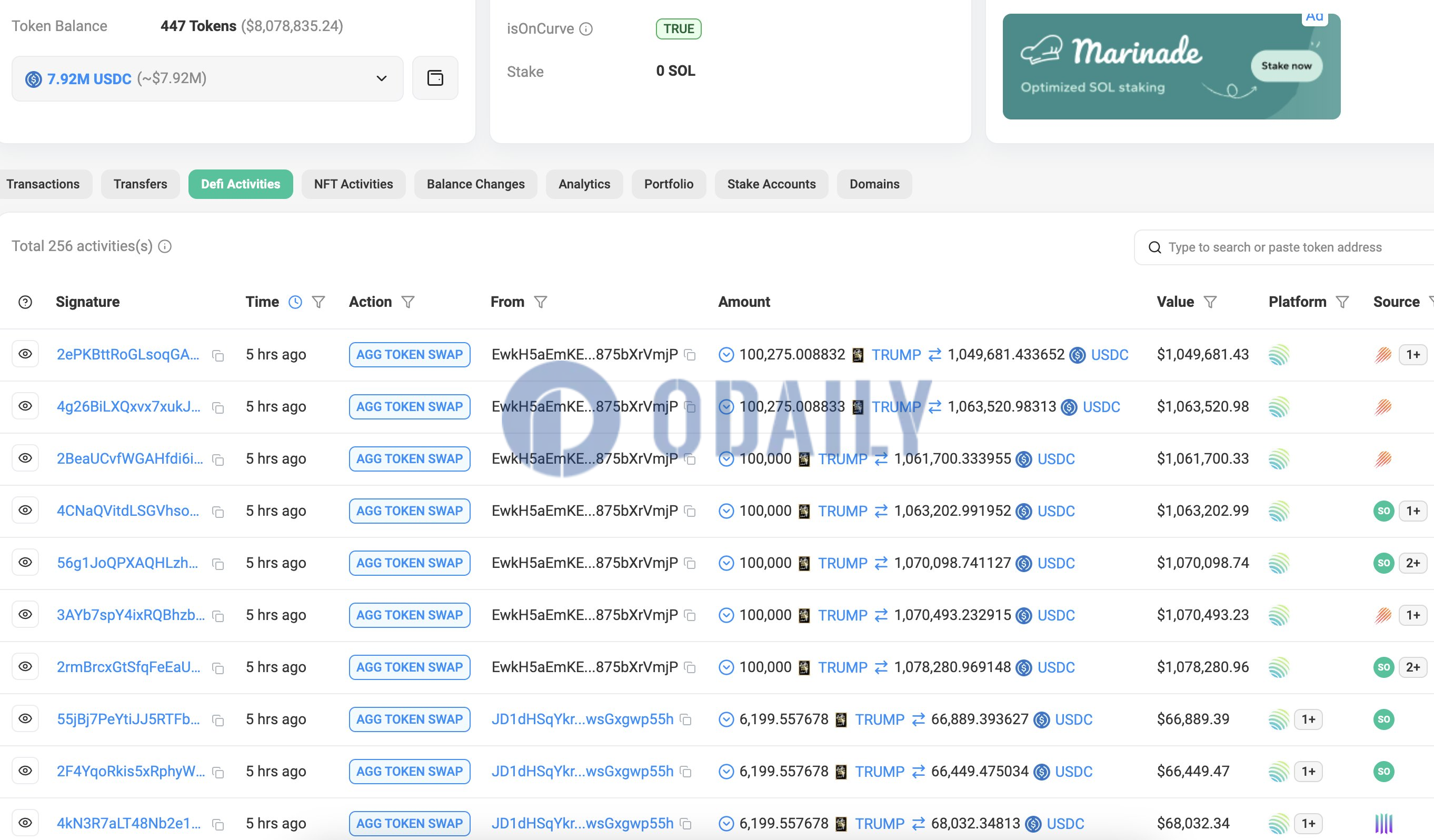Screen dimensions: 1434x840
Task: Click AGG TOKEN SWAP badge in 2ePKBttRoGLsoqGA row
Action: pos(410,355)
